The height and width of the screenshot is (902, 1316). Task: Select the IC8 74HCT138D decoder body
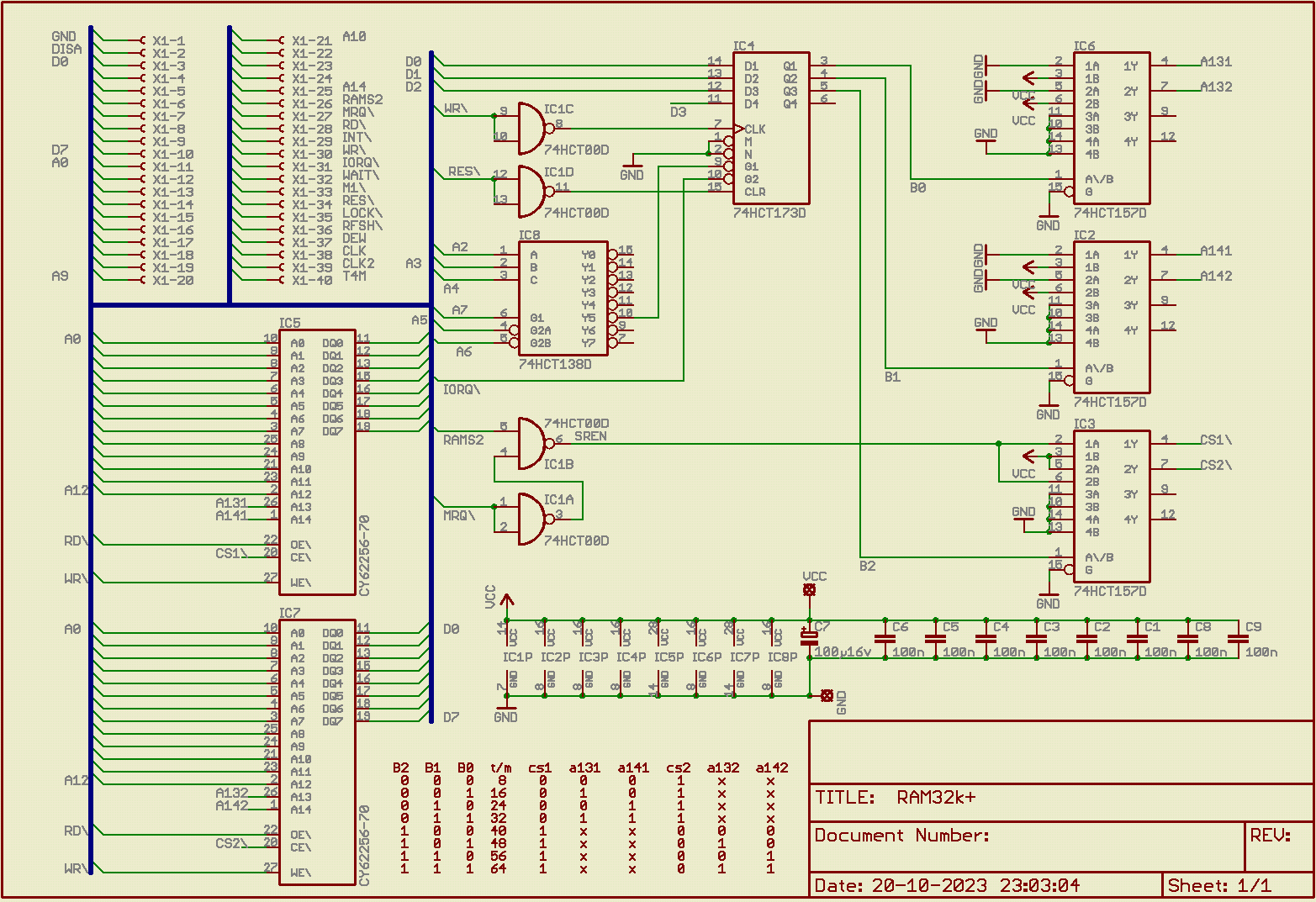(562, 298)
